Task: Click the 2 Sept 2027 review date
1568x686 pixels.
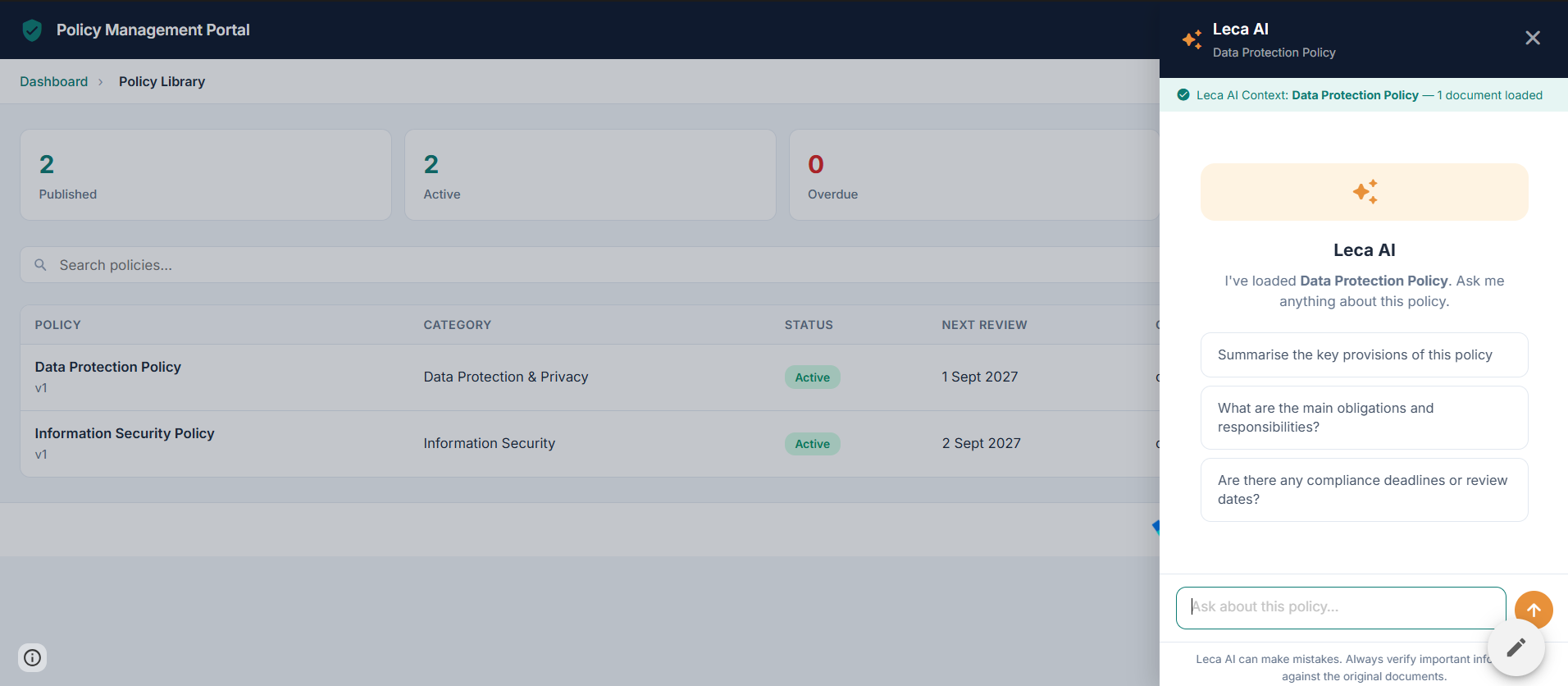Action: 981,443
